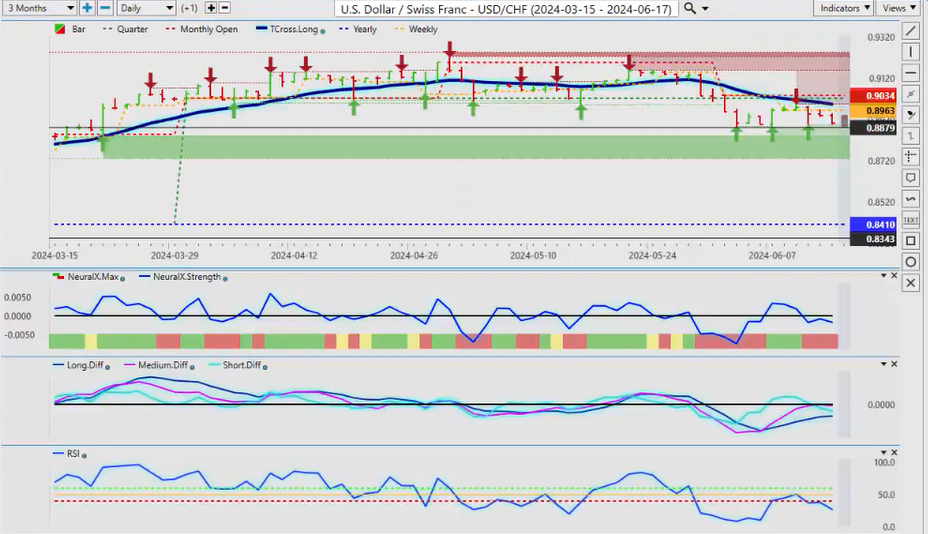This screenshot has height=534, width=928.
Task: Click the magnifier symbol search icon
Action: 691,8
